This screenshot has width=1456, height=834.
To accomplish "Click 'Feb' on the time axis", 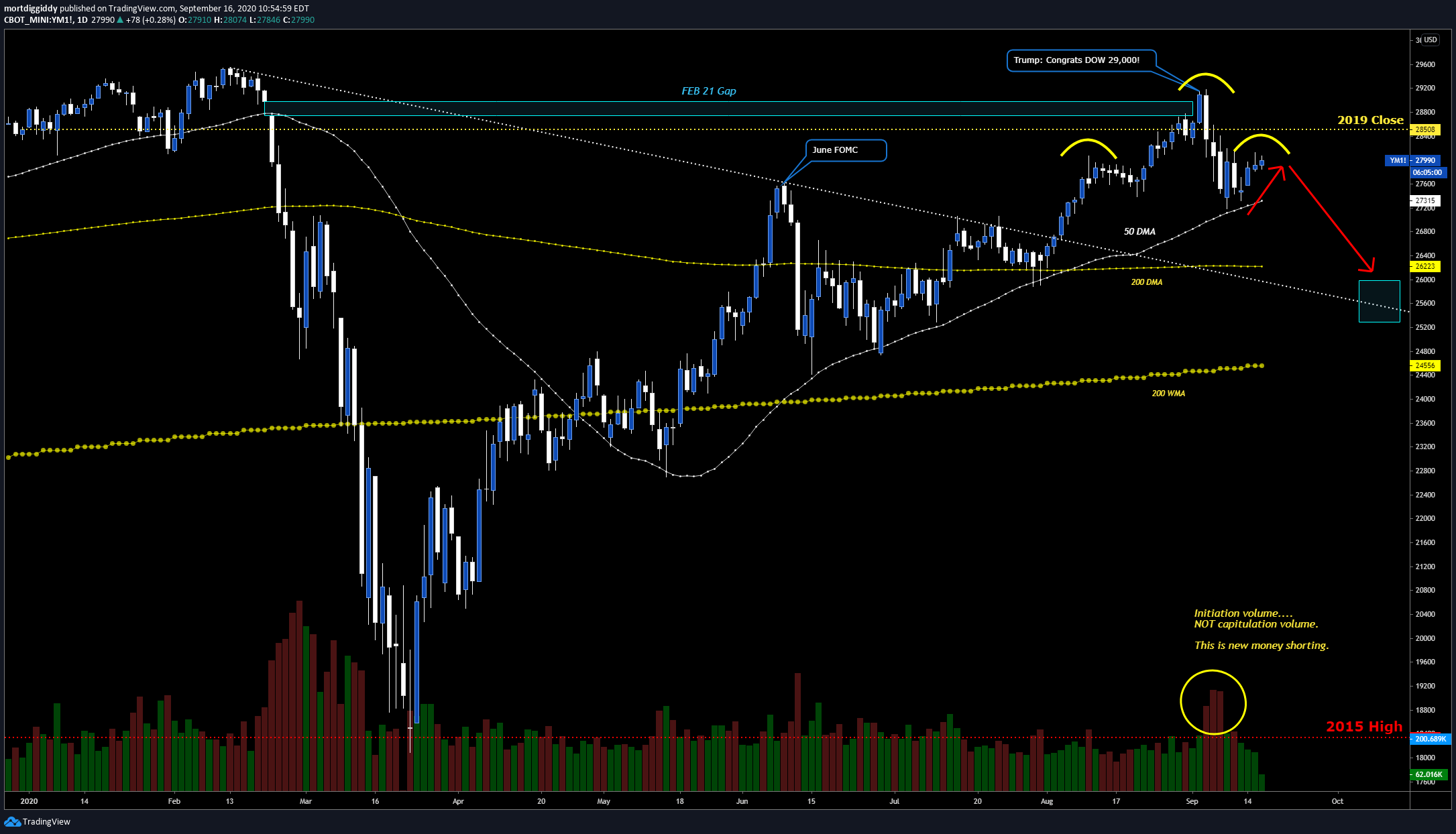I will [174, 801].
